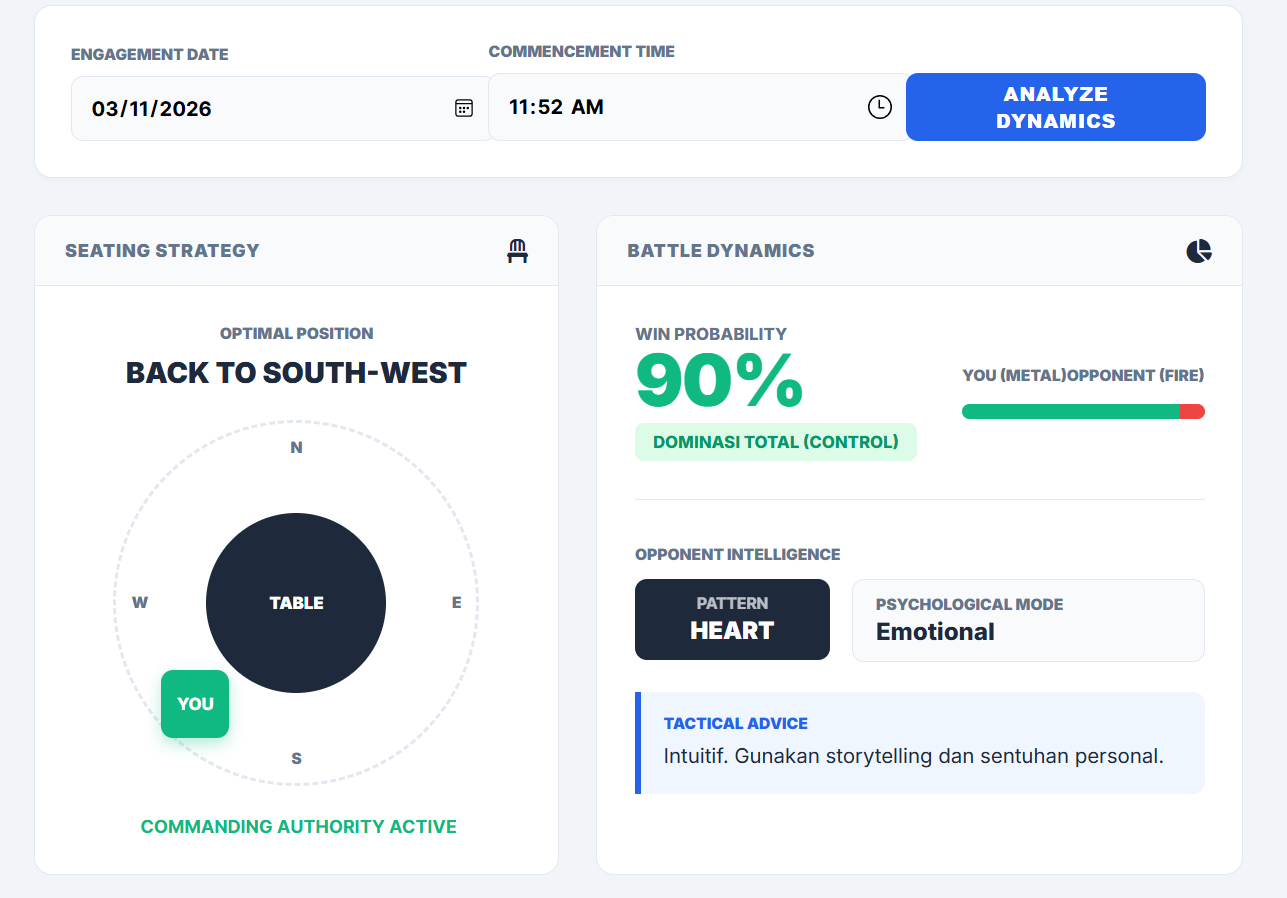Click the dark TABLE circle

point(296,603)
